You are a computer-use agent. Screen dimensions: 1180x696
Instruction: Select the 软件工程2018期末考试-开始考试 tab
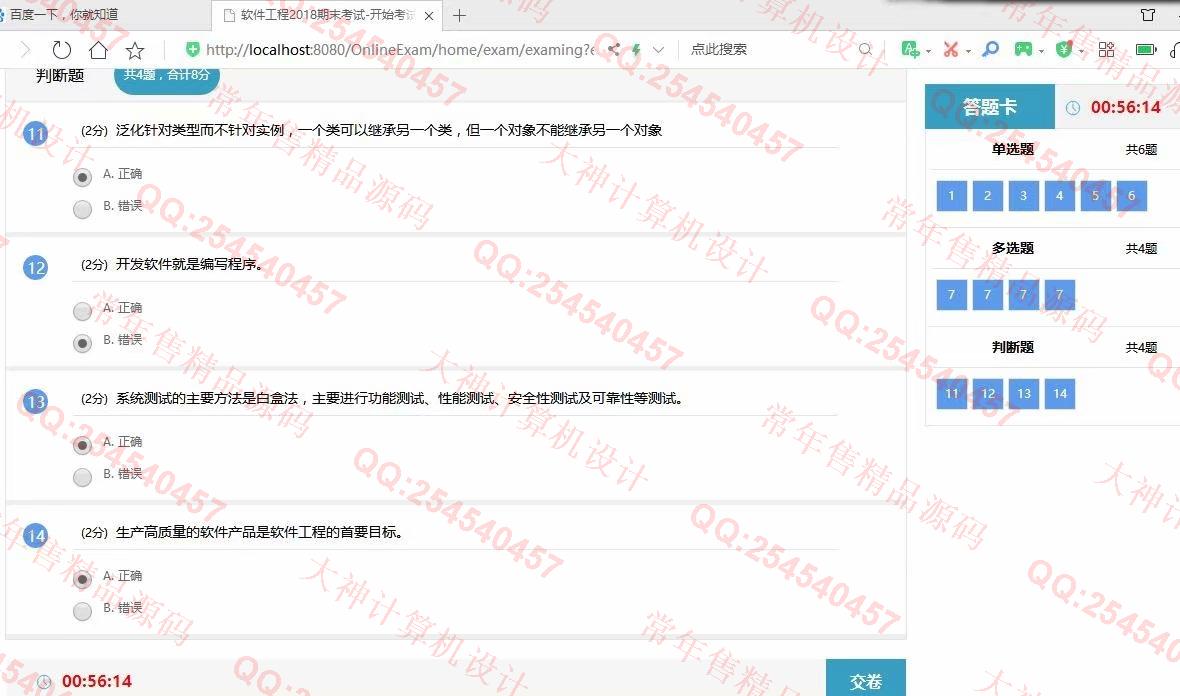(x=329, y=15)
